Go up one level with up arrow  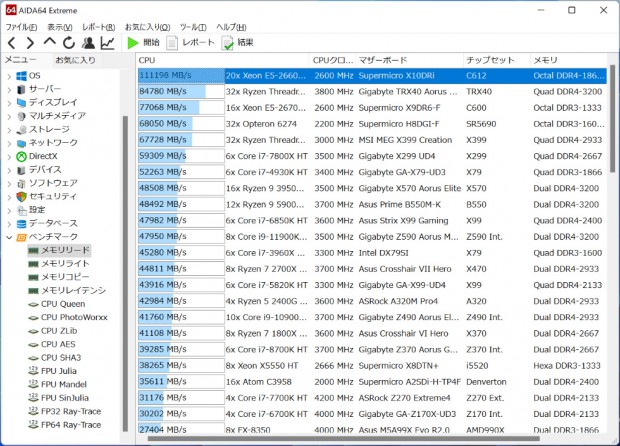pyautogui.click(x=49, y=43)
